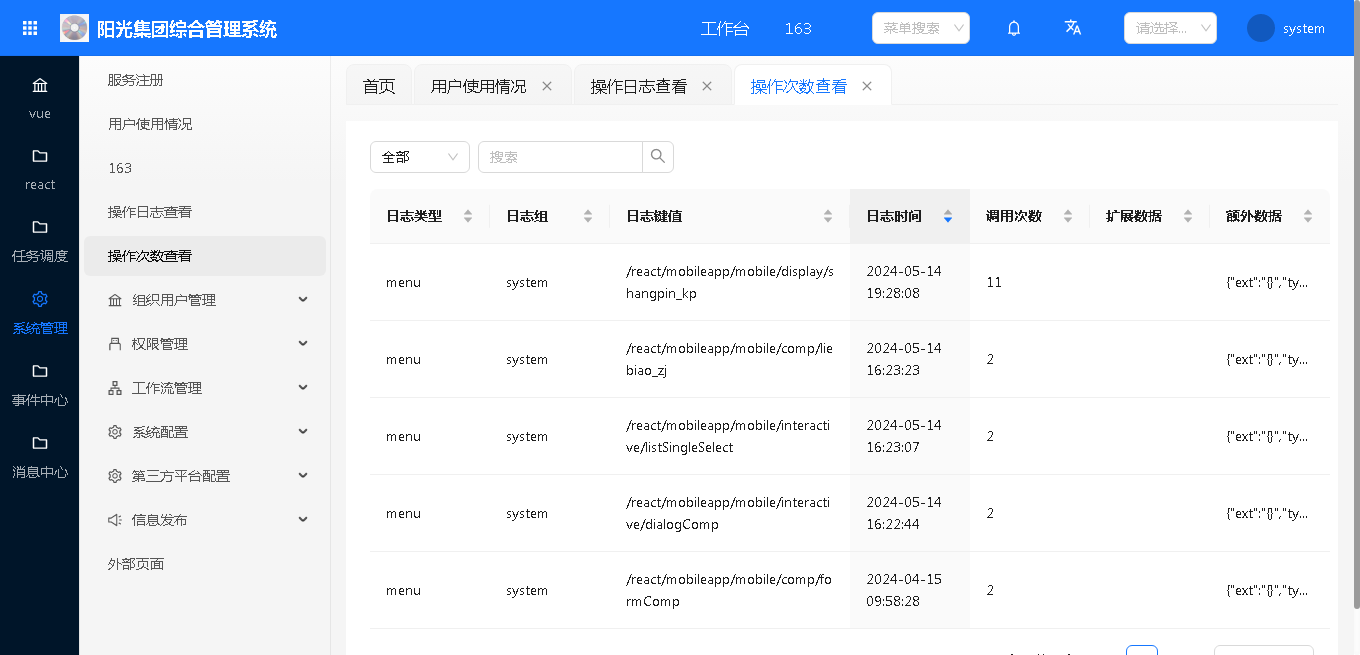This screenshot has height=655, width=1360.
Task: Click the system user avatar
Action: [x=1261, y=28]
